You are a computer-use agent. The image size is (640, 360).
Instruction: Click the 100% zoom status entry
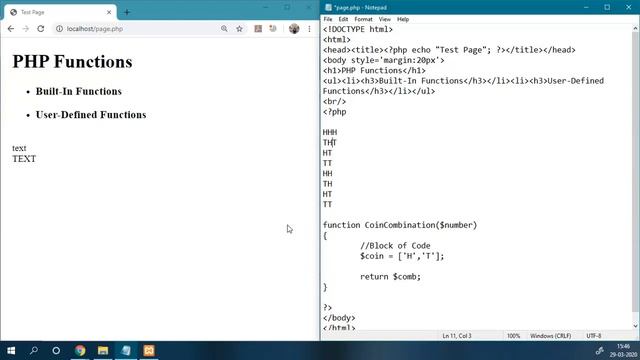pos(513,336)
